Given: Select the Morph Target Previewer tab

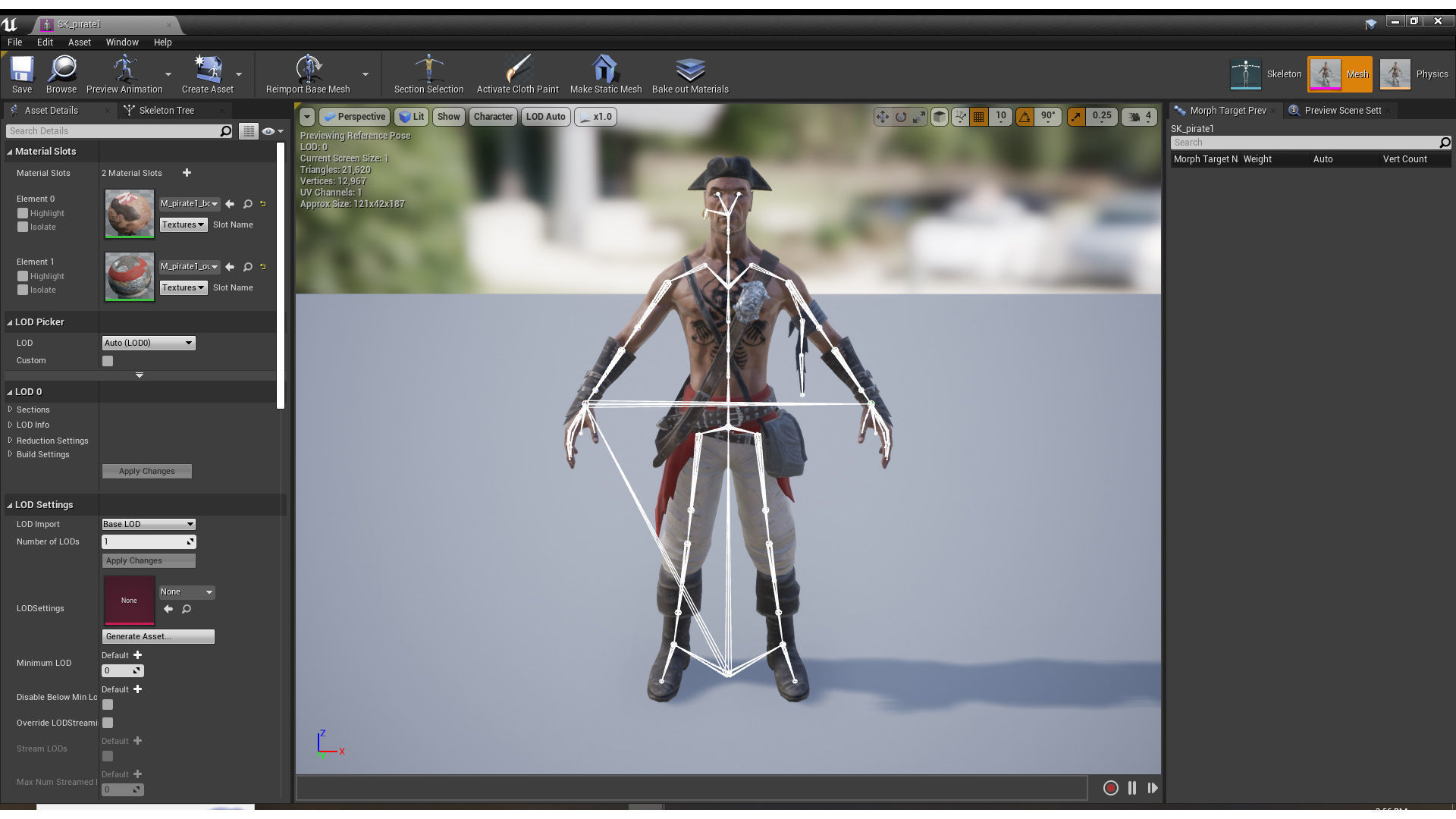Looking at the screenshot, I should [1228, 111].
